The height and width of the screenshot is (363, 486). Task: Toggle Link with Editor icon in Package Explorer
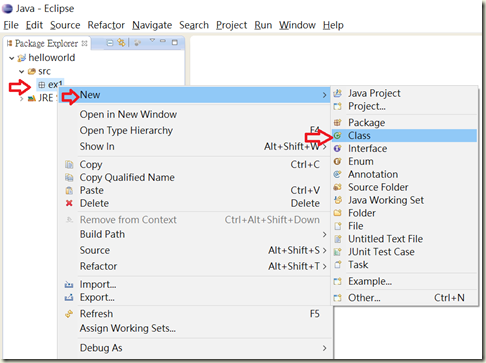[122, 43]
